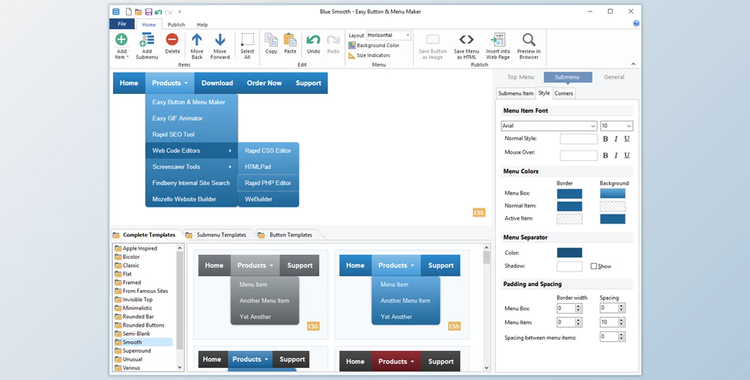
Task: Click Save Button as Image icon
Action: [x=432, y=40]
